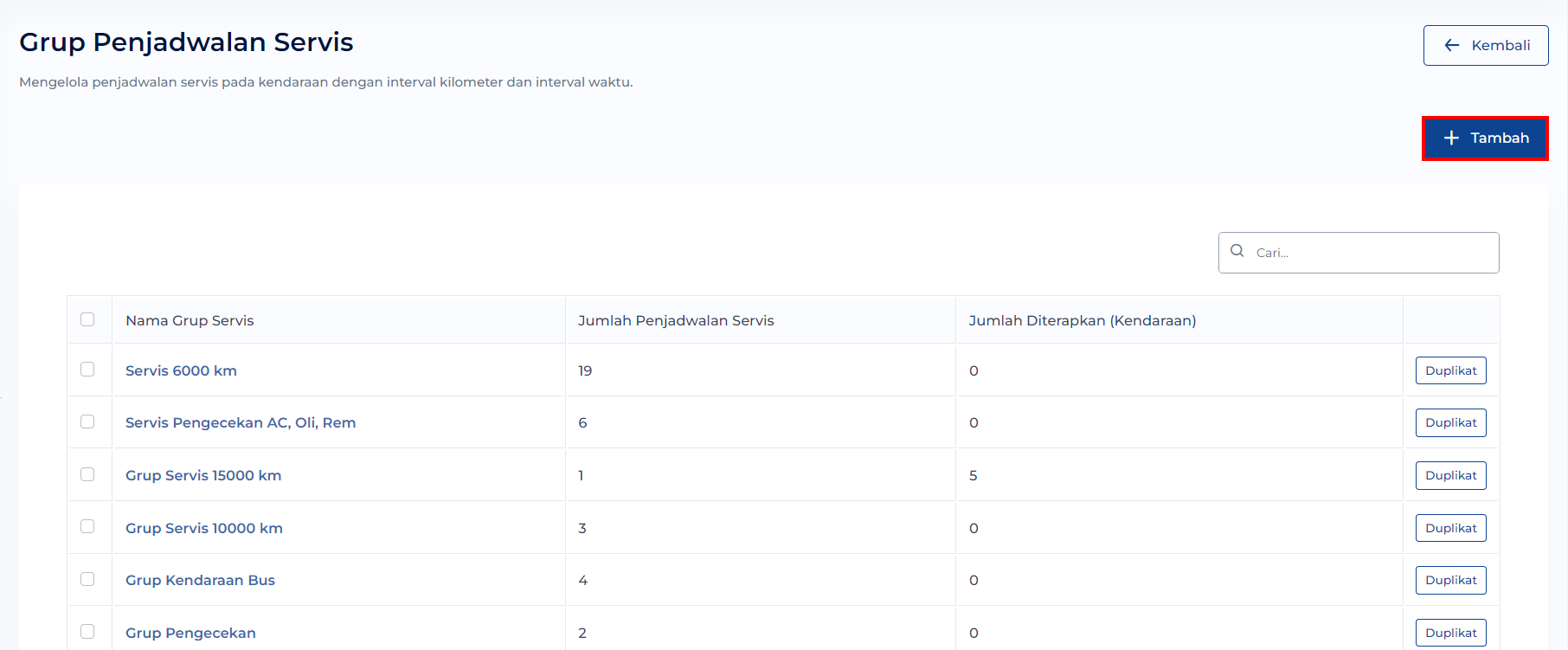
Task: Click the Grup Penjadwalan Servis page title
Action: (x=186, y=42)
